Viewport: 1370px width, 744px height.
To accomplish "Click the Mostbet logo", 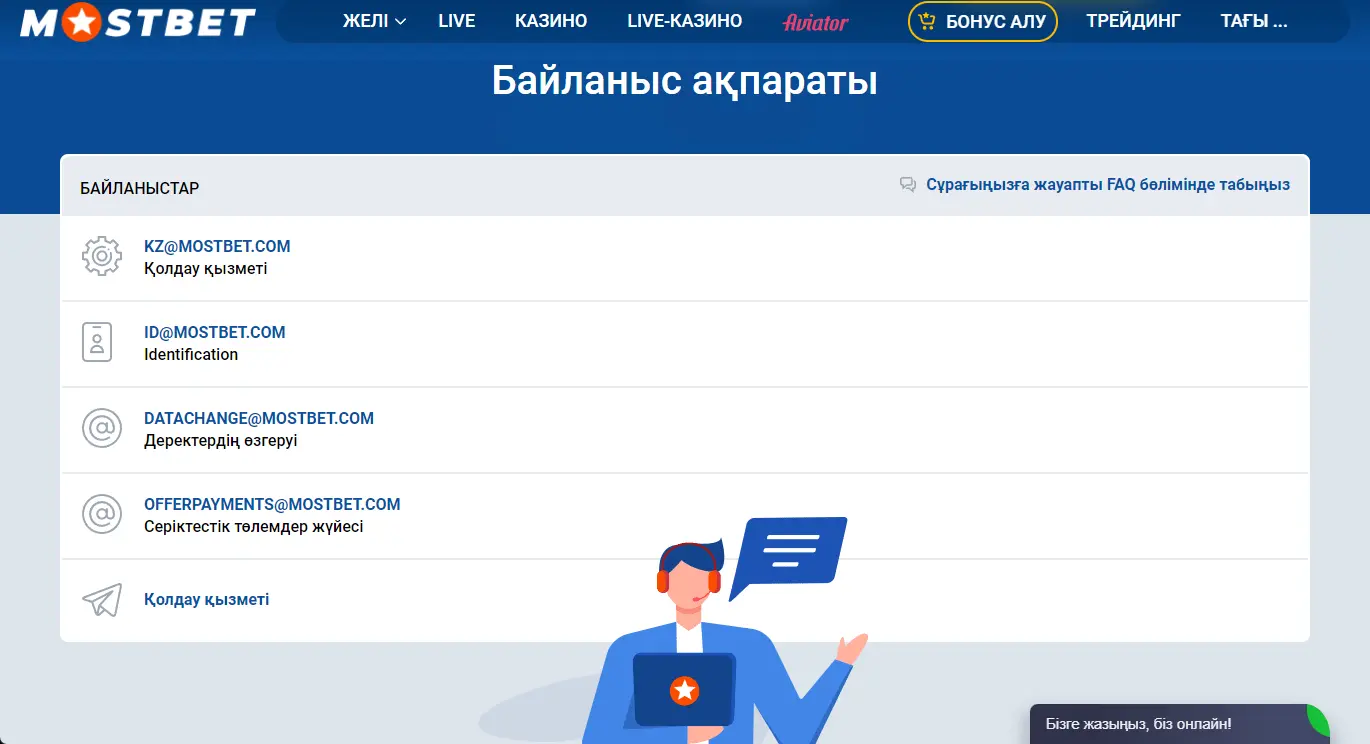I will click(138, 22).
